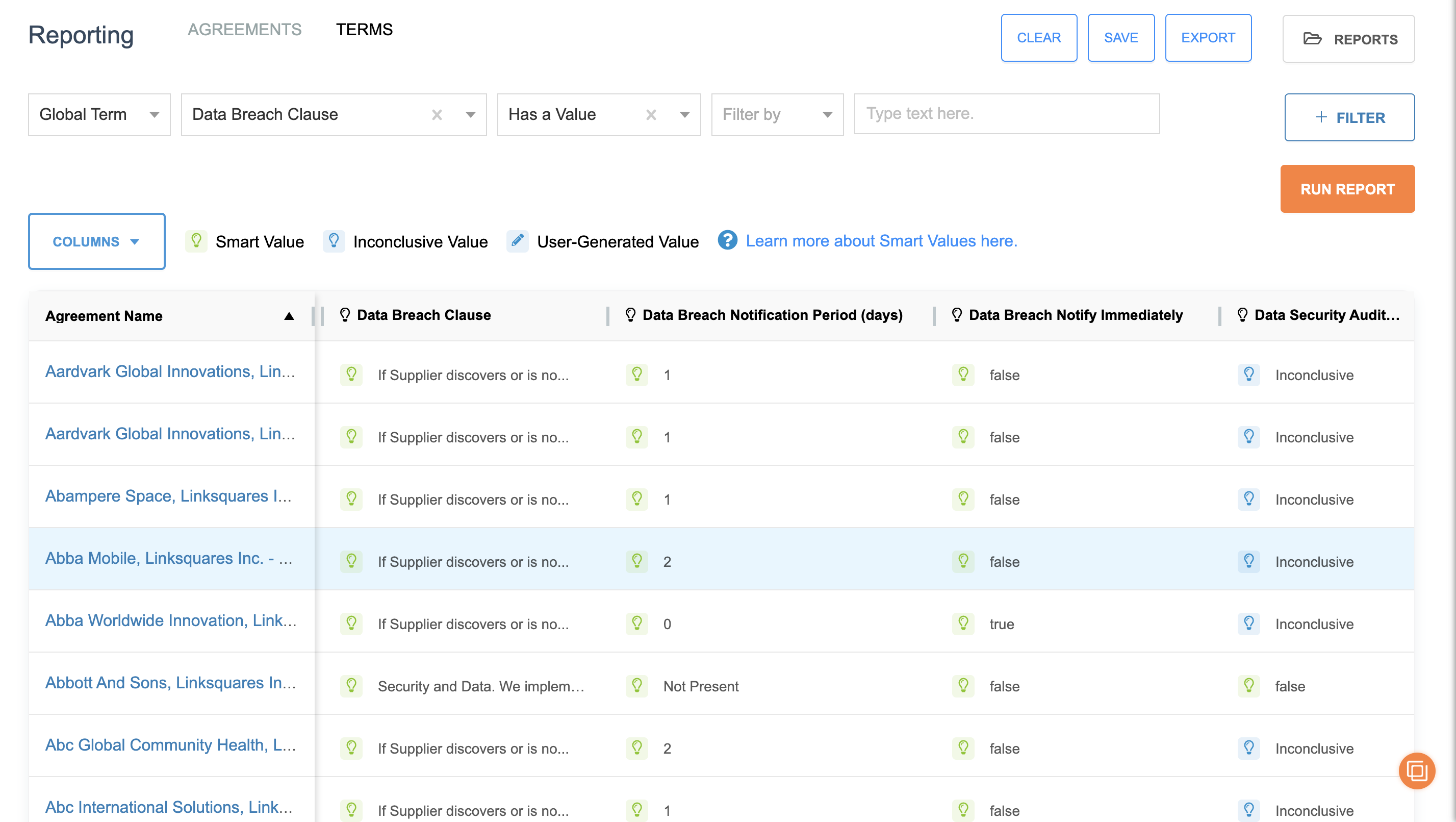1456x822 pixels.
Task: Click the smart value bulb beside Aardvark's Data Breach Clause
Action: point(351,375)
